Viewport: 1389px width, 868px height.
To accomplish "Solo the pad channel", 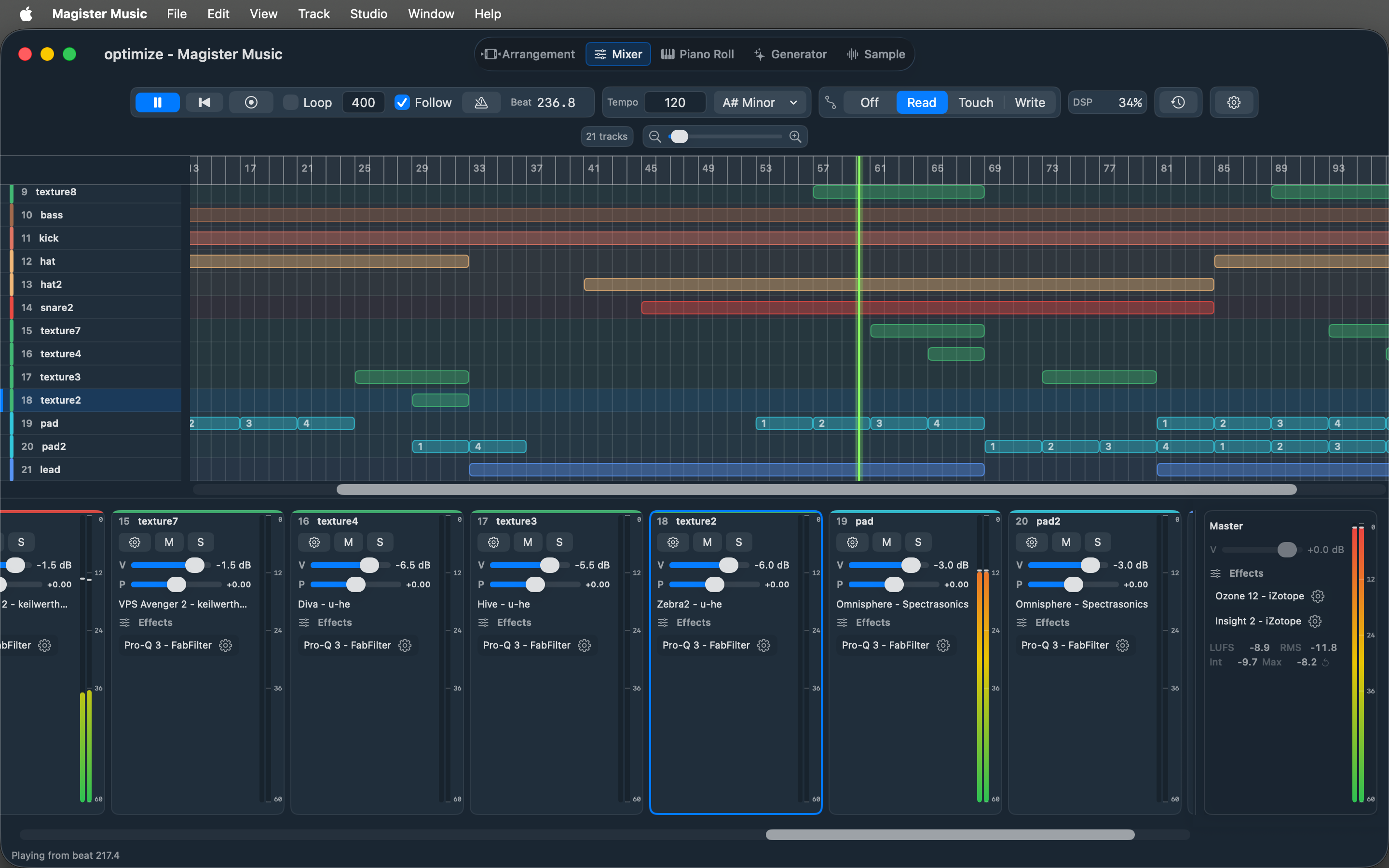I will click(918, 542).
